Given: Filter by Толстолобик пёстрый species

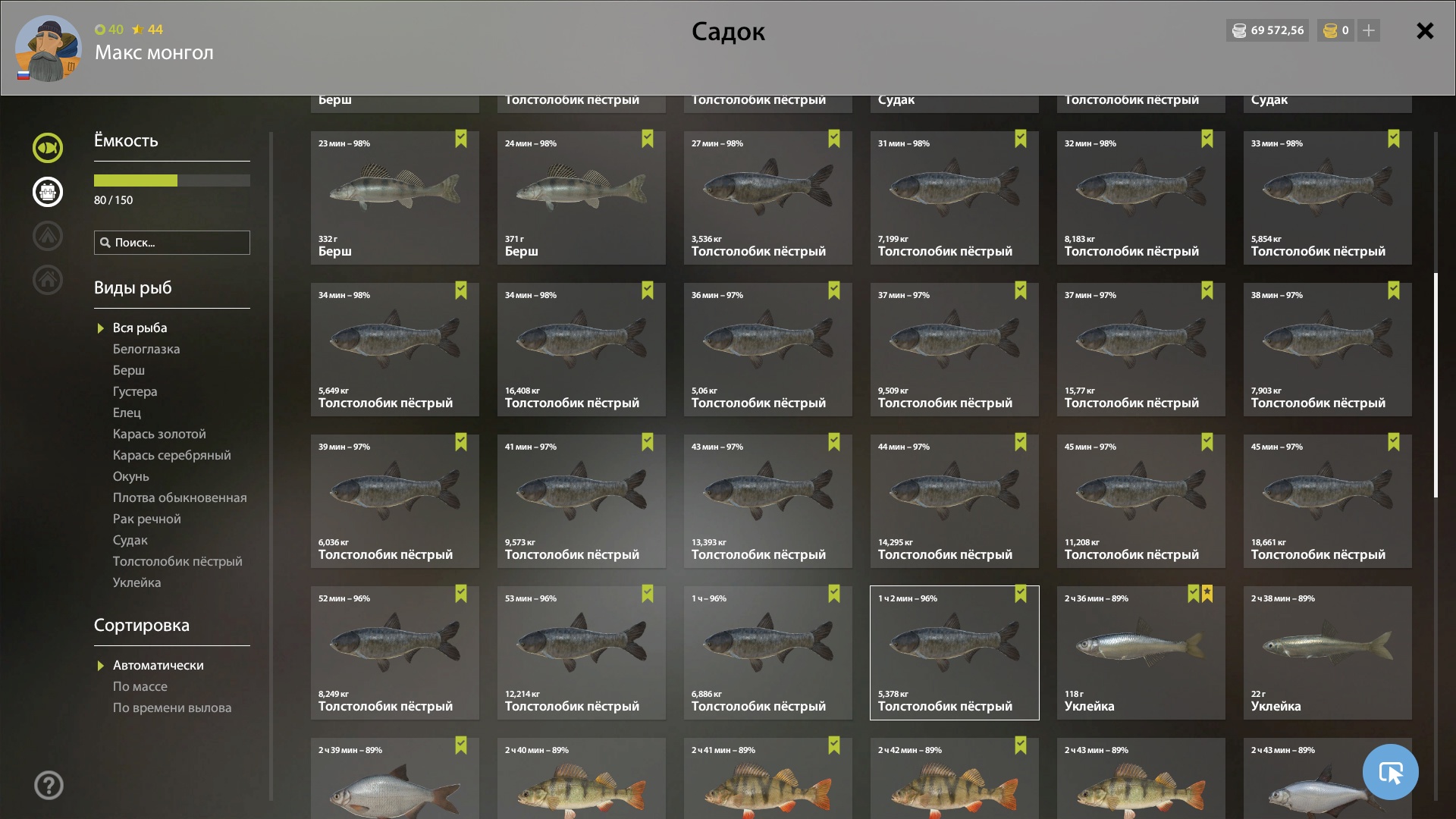Looking at the screenshot, I should (177, 561).
